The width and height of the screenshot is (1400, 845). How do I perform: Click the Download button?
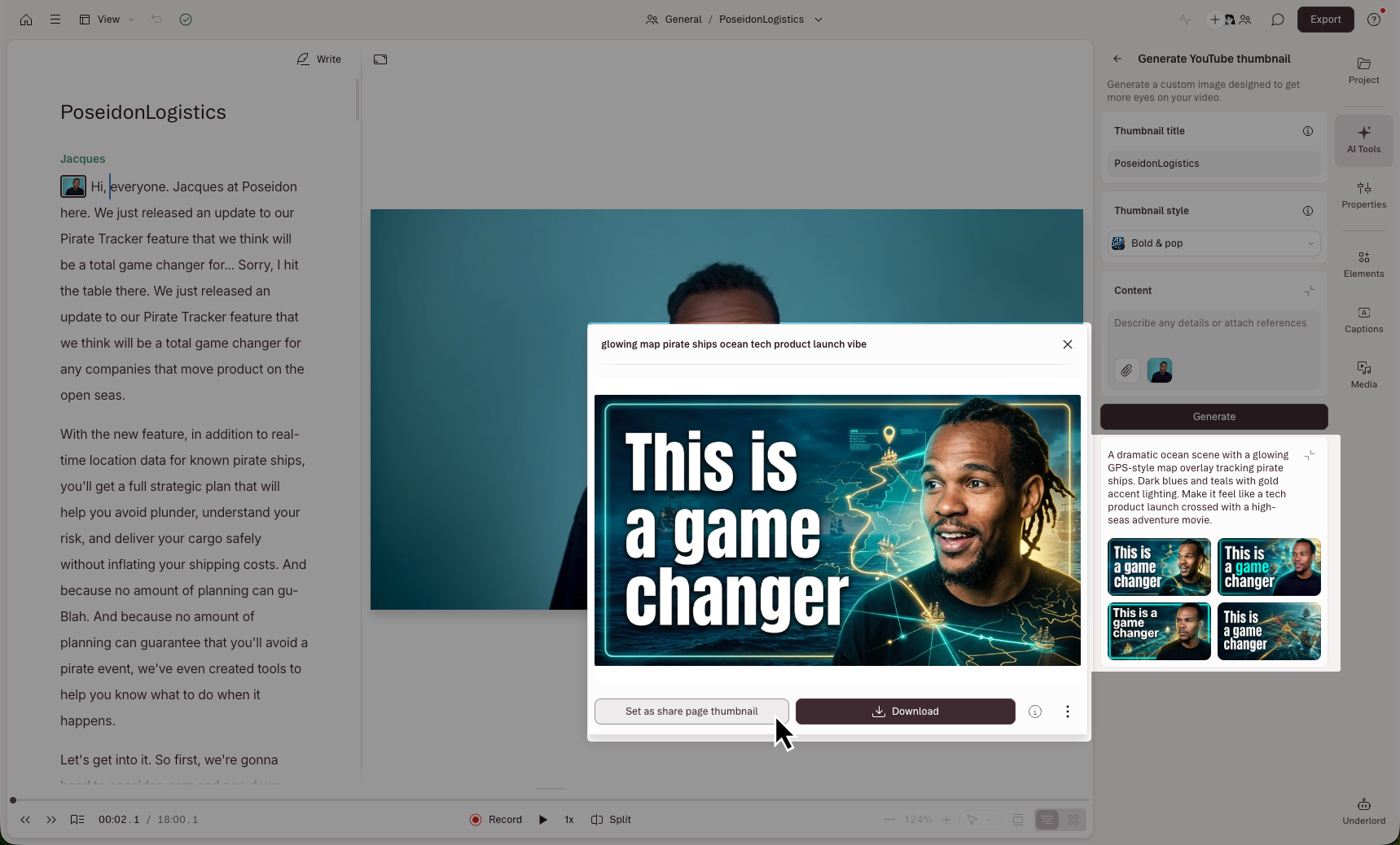click(906, 711)
